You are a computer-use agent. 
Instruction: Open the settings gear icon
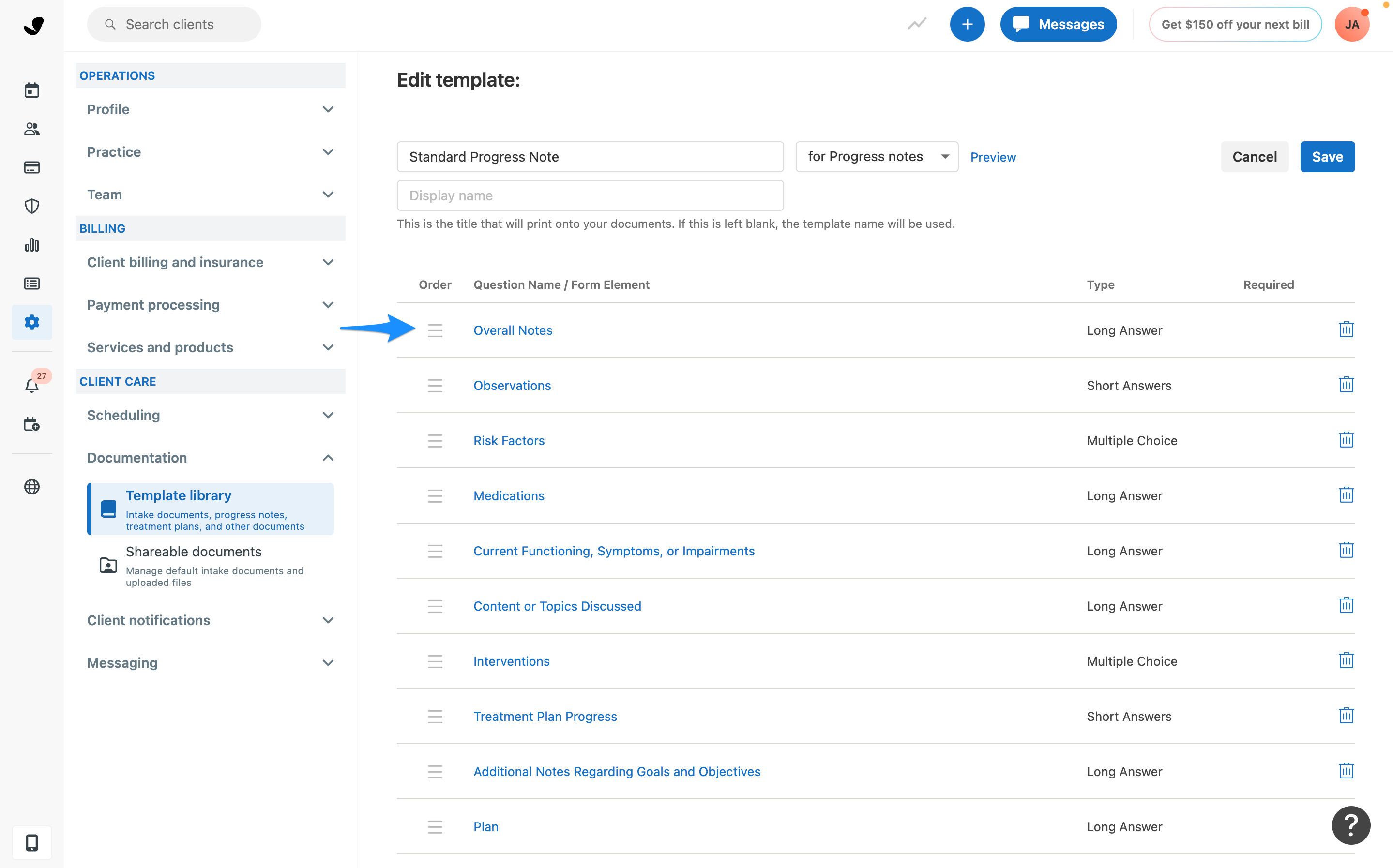coord(31,322)
